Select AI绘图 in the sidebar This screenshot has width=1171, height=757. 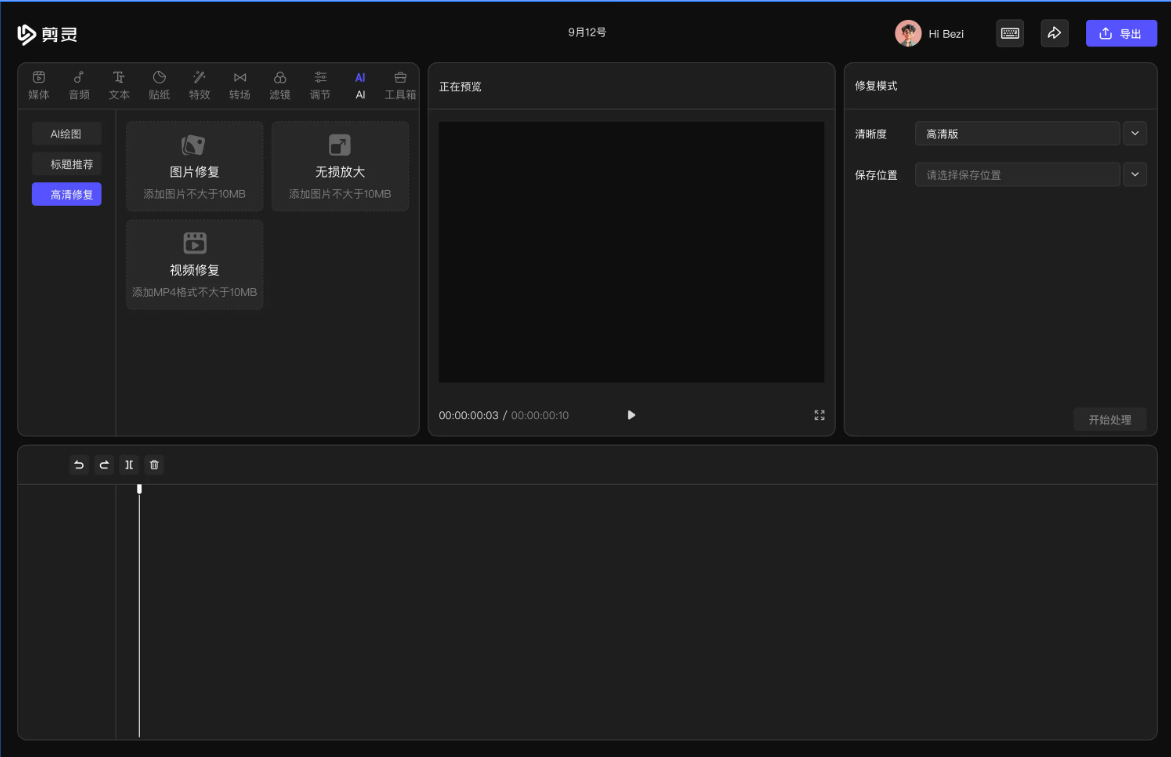coord(66,134)
